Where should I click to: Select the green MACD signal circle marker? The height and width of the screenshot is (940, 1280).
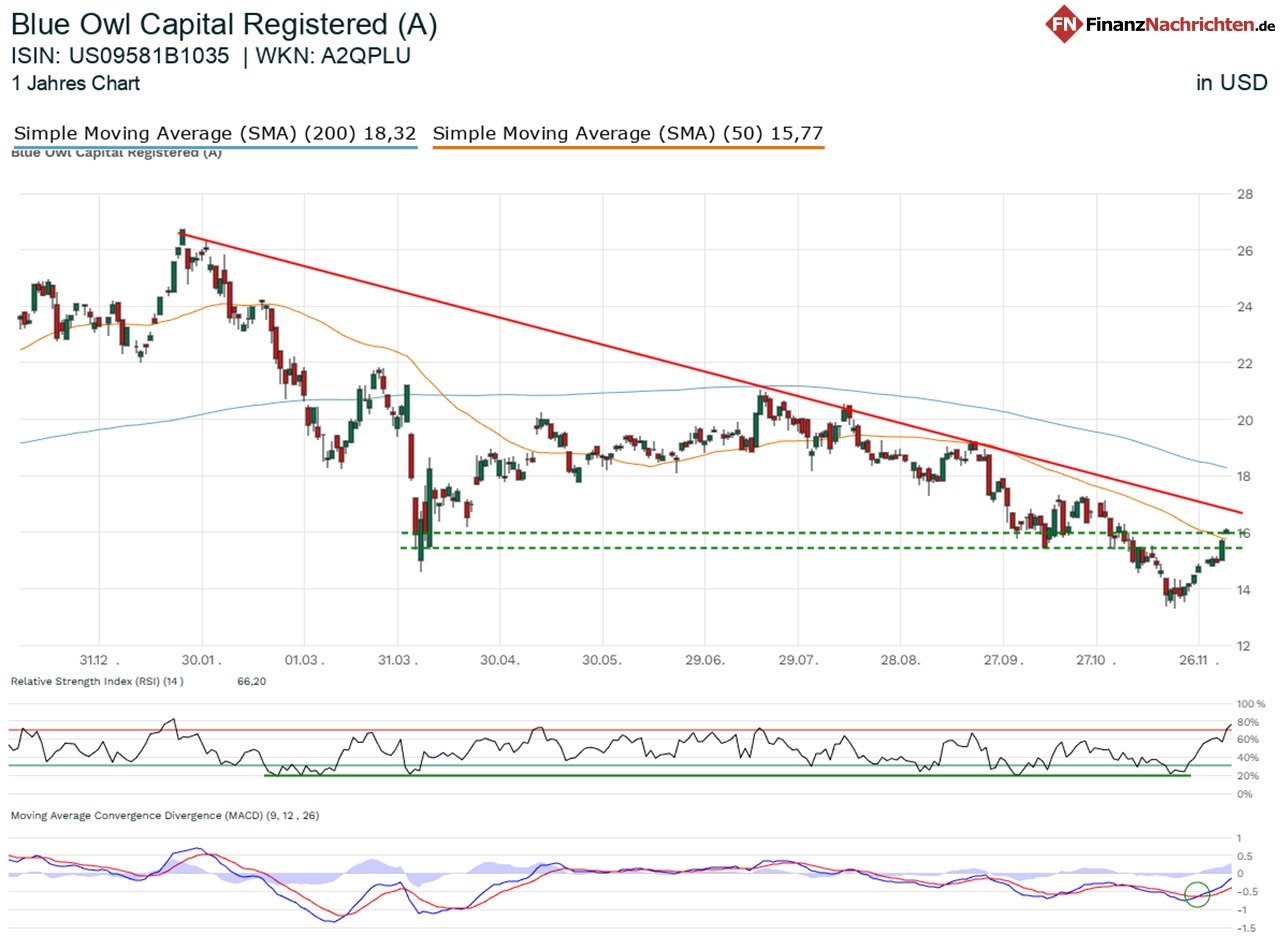[1196, 893]
